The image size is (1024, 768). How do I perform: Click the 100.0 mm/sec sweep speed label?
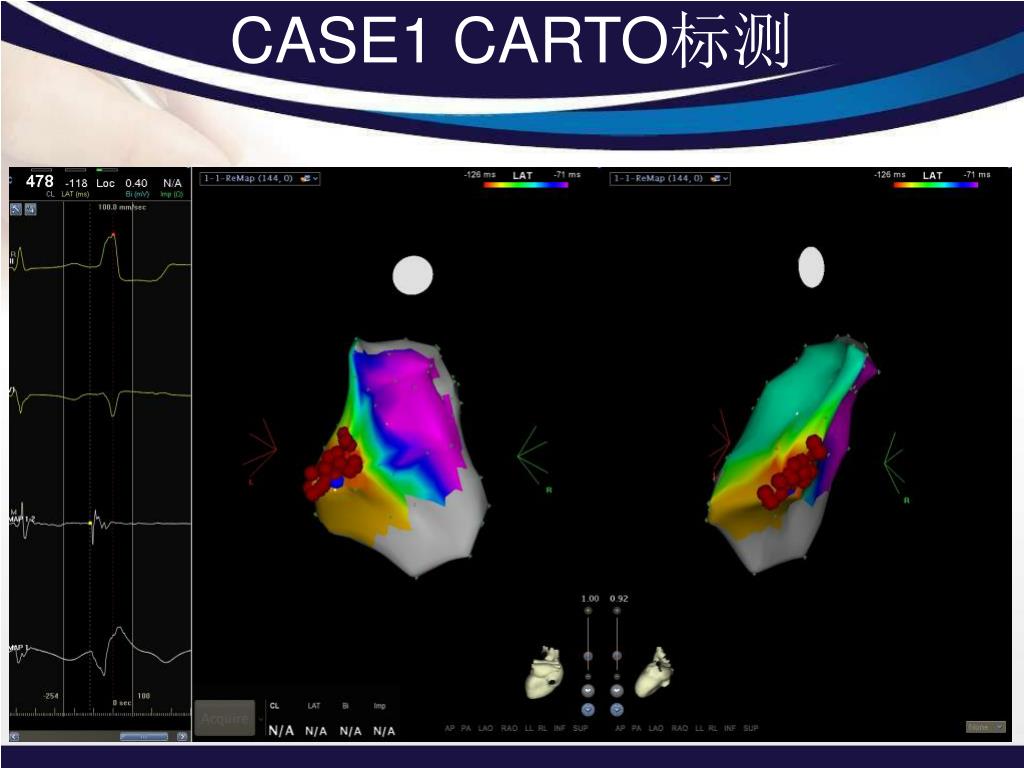coord(122,207)
